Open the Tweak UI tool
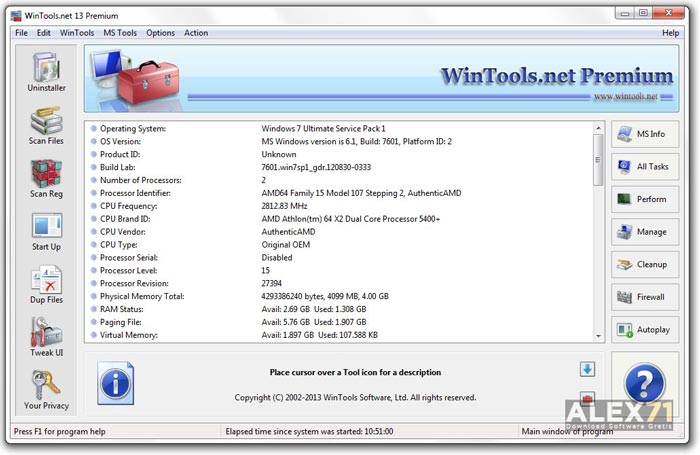The image size is (700, 455). coord(46,337)
